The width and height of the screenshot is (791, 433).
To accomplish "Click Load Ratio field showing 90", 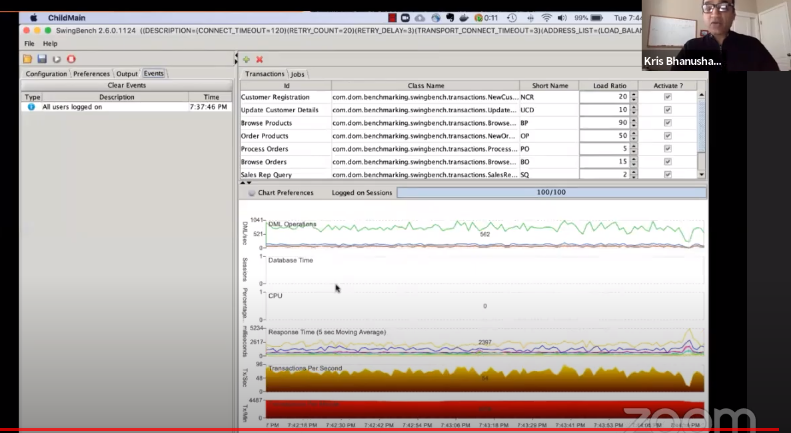I will coord(604,123).
